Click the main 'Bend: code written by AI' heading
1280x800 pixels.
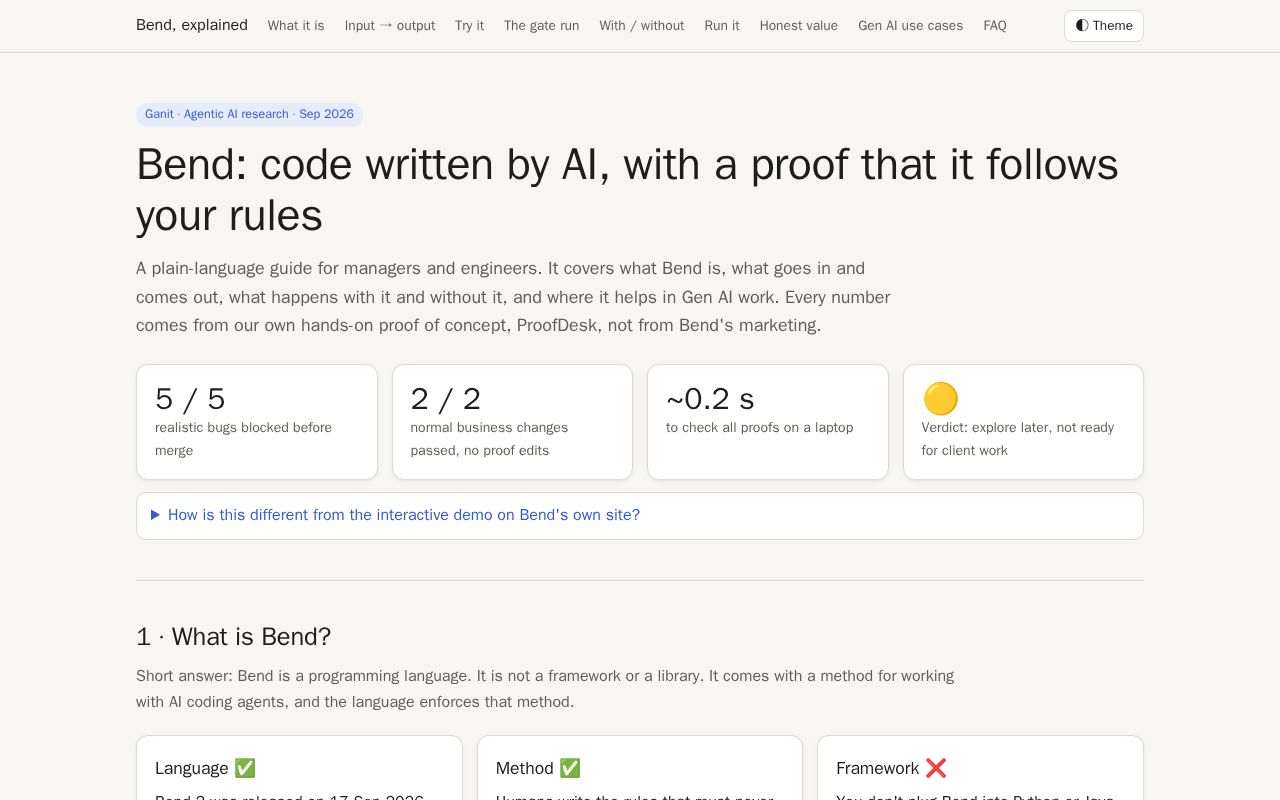(x=627, y=190)
